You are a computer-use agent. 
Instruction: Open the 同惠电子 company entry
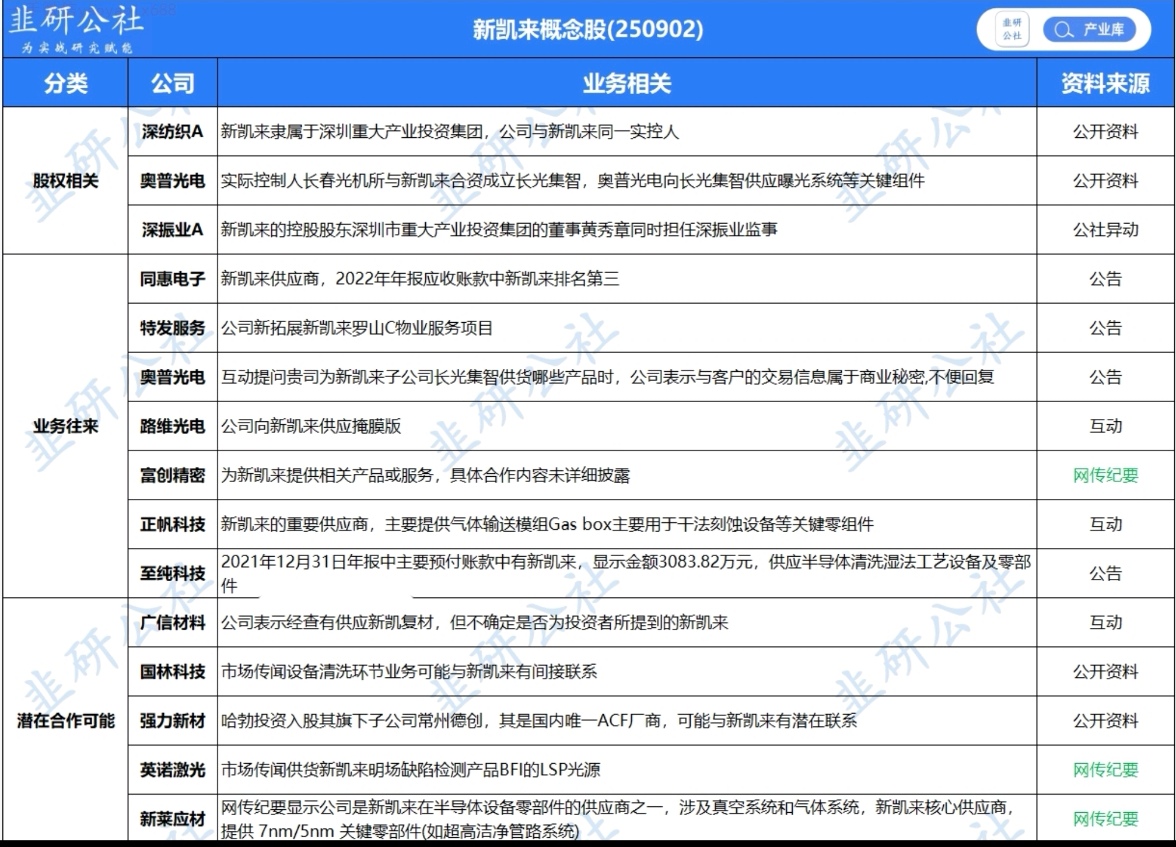click(x=172, y=279)
